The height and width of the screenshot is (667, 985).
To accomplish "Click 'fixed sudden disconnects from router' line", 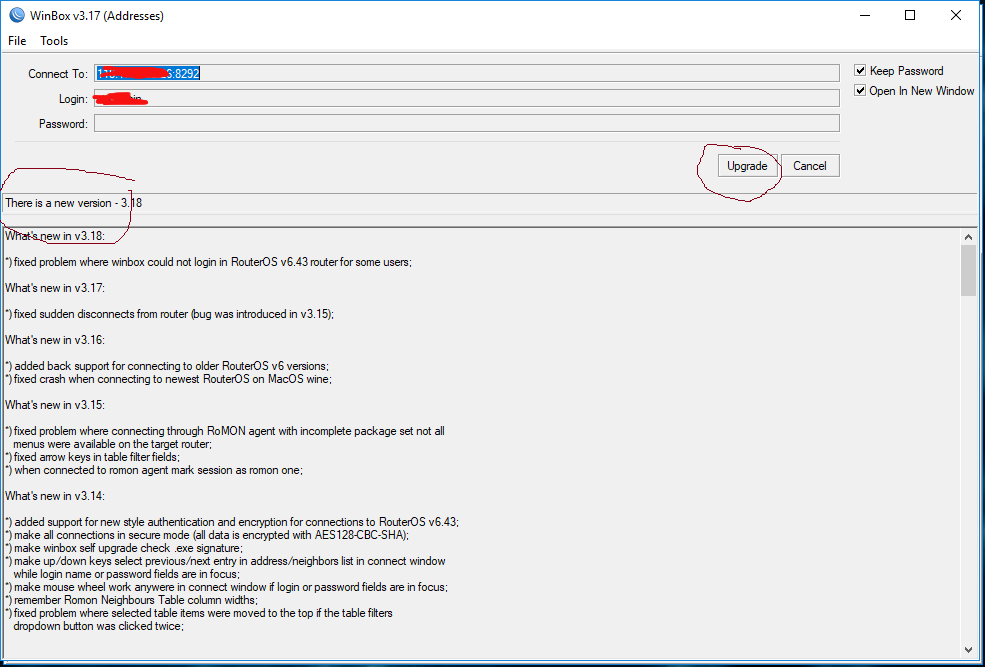I will click(x=170, y=314).
